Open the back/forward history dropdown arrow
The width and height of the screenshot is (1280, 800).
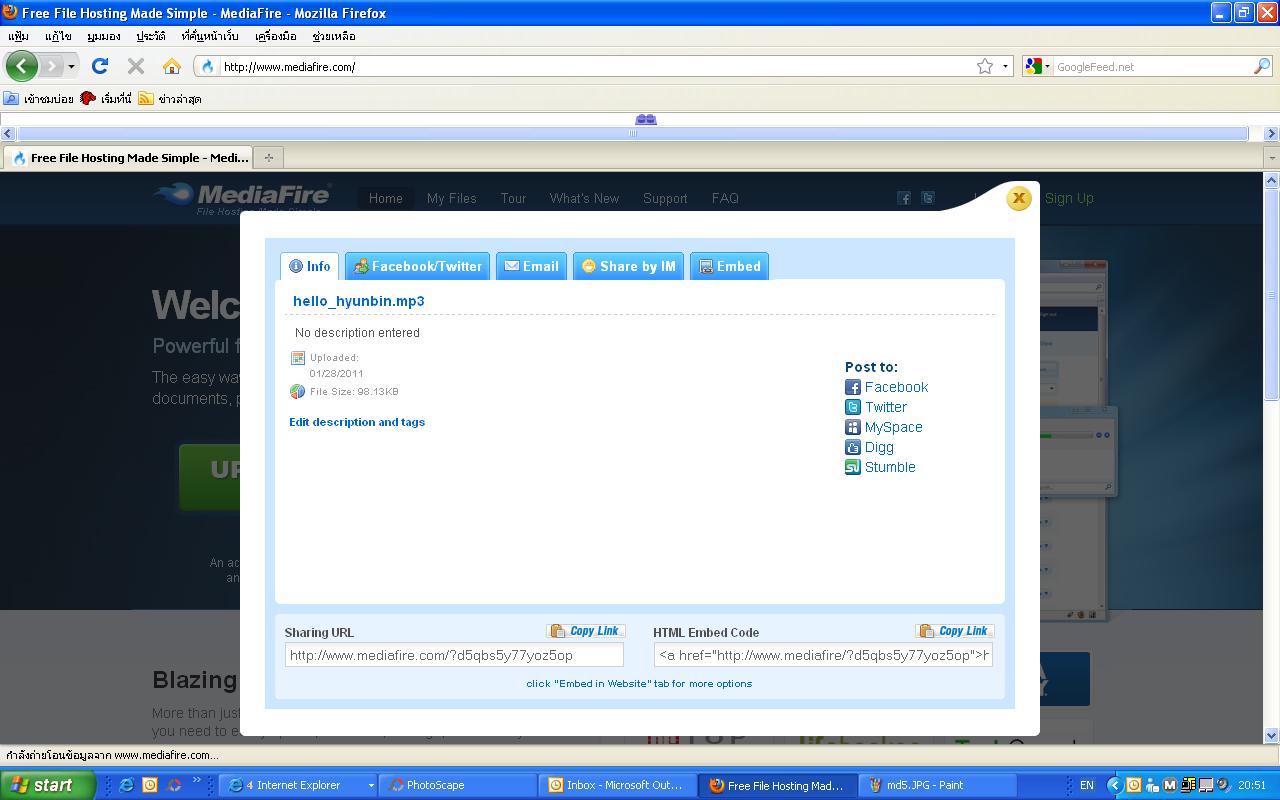tap(71, 66)
